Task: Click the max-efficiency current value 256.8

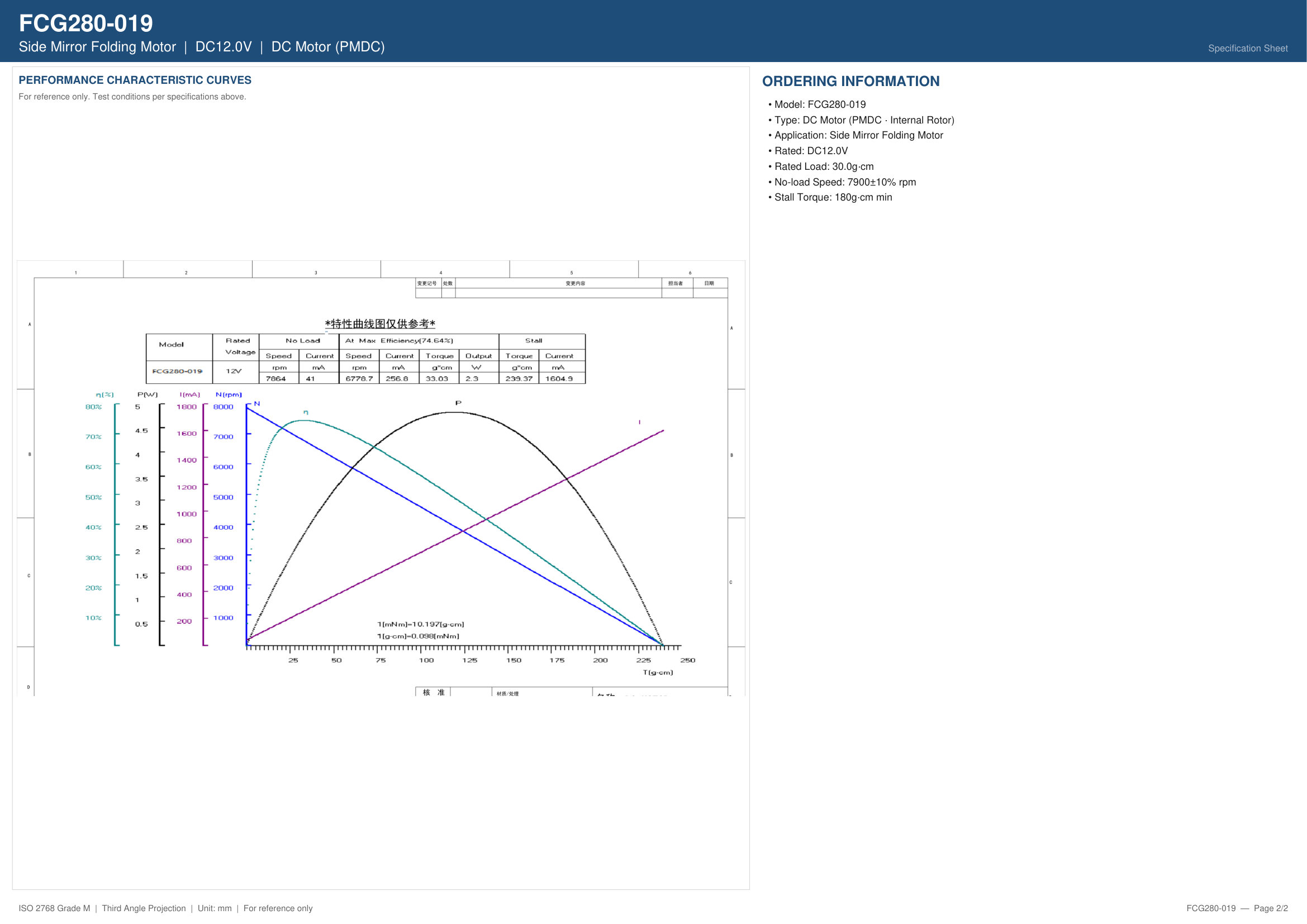Action: 397,379
